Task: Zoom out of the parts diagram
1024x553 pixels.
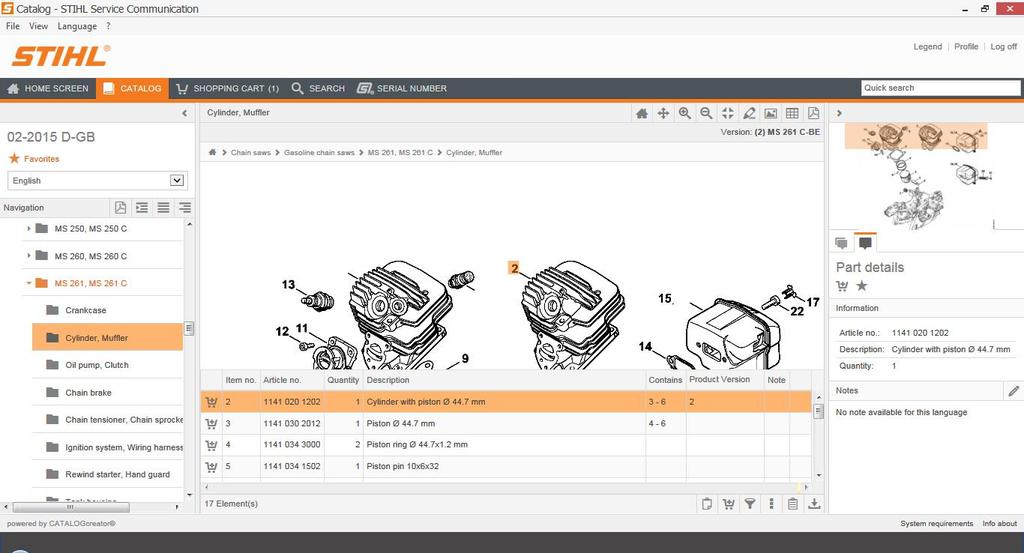Action: click(x=706, y=114)
